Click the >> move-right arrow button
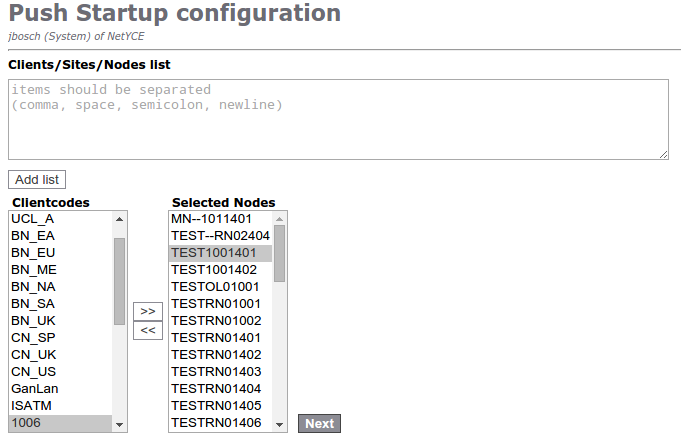The width and height of the screenshot is (681, 439). [147, 311]
